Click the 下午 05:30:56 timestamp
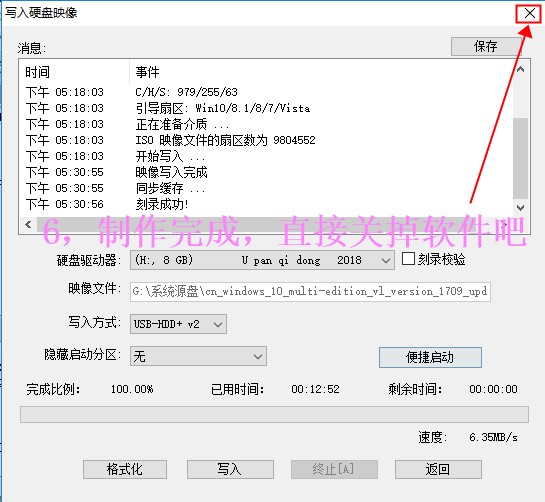This screenshot has width=545, height=502. point(65,204)
